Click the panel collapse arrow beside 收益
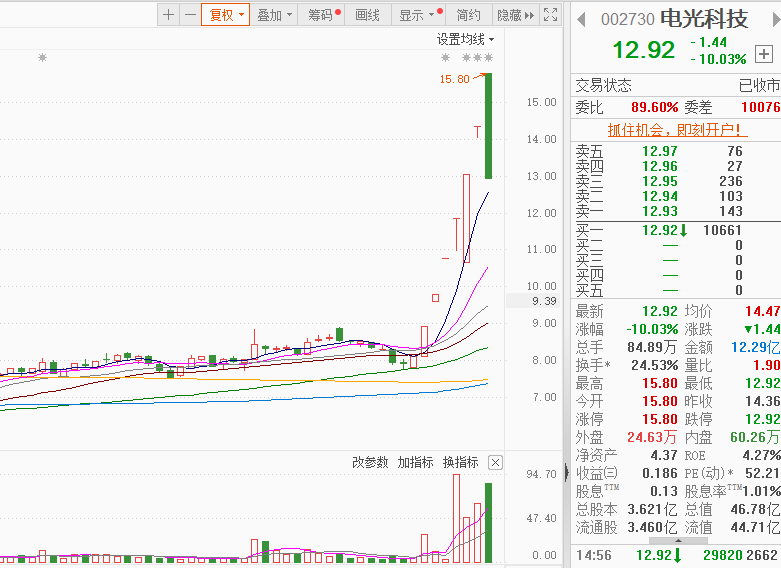Viewport: 781px width, 568px height. click(x=567, y=472)
